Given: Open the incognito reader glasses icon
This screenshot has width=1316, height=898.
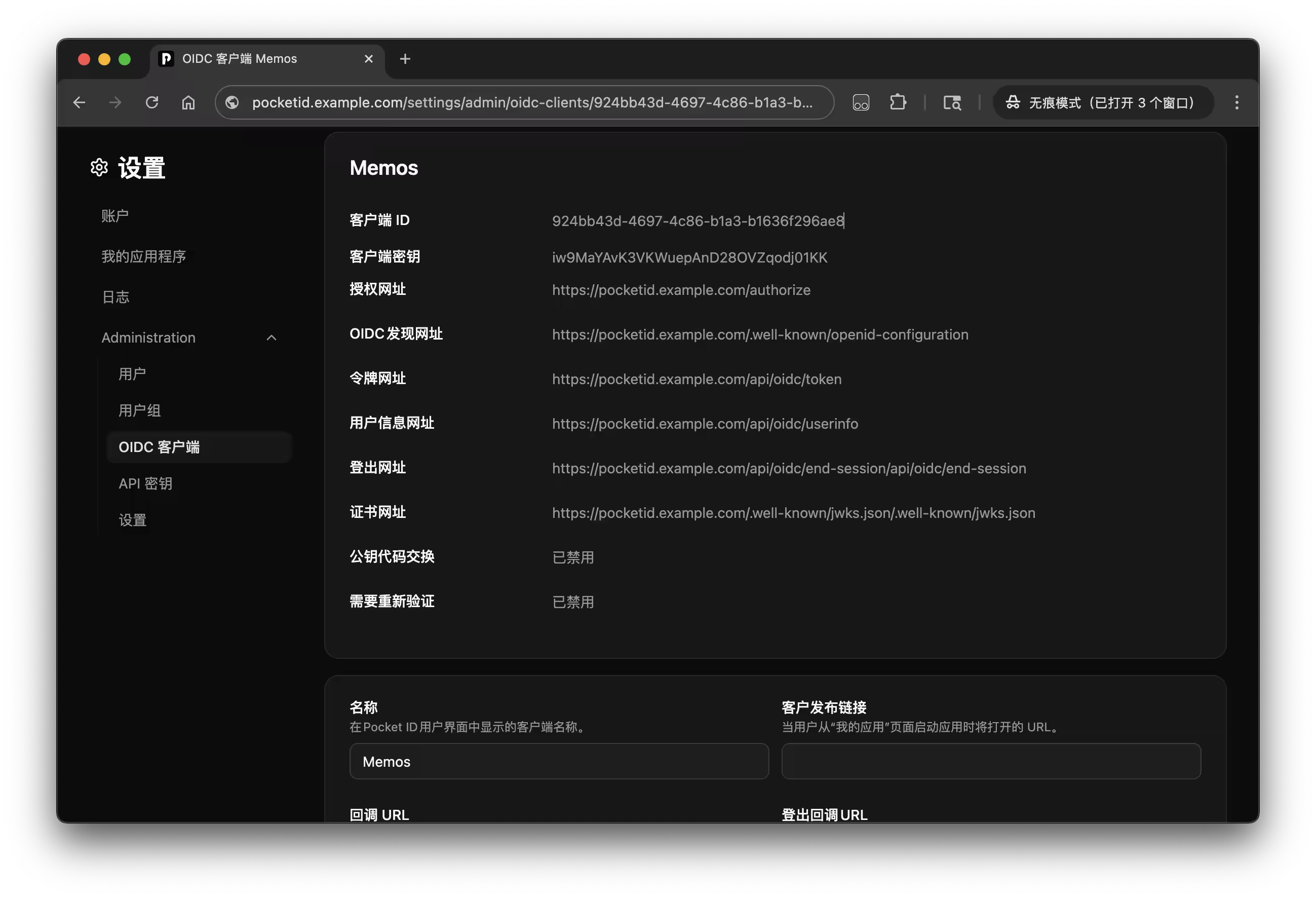Looking at the screenshot, I should [x=861, y=102].
